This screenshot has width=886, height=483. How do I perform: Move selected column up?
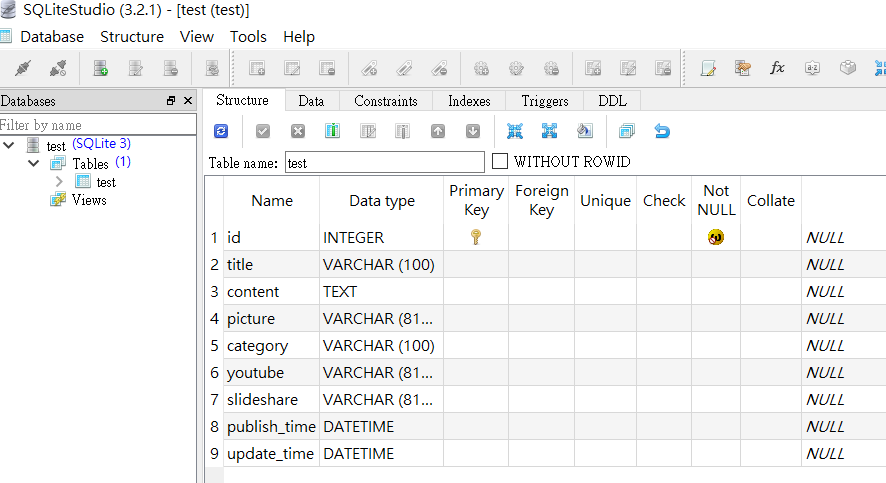click(438, 131)
